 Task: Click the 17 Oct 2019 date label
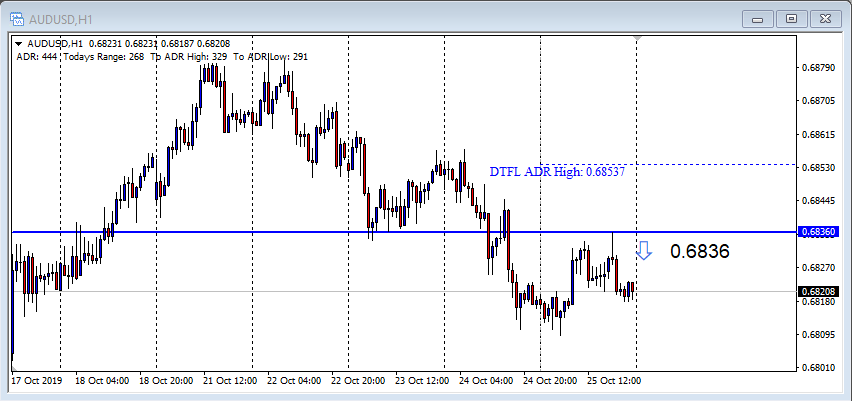tap(37, 381)
